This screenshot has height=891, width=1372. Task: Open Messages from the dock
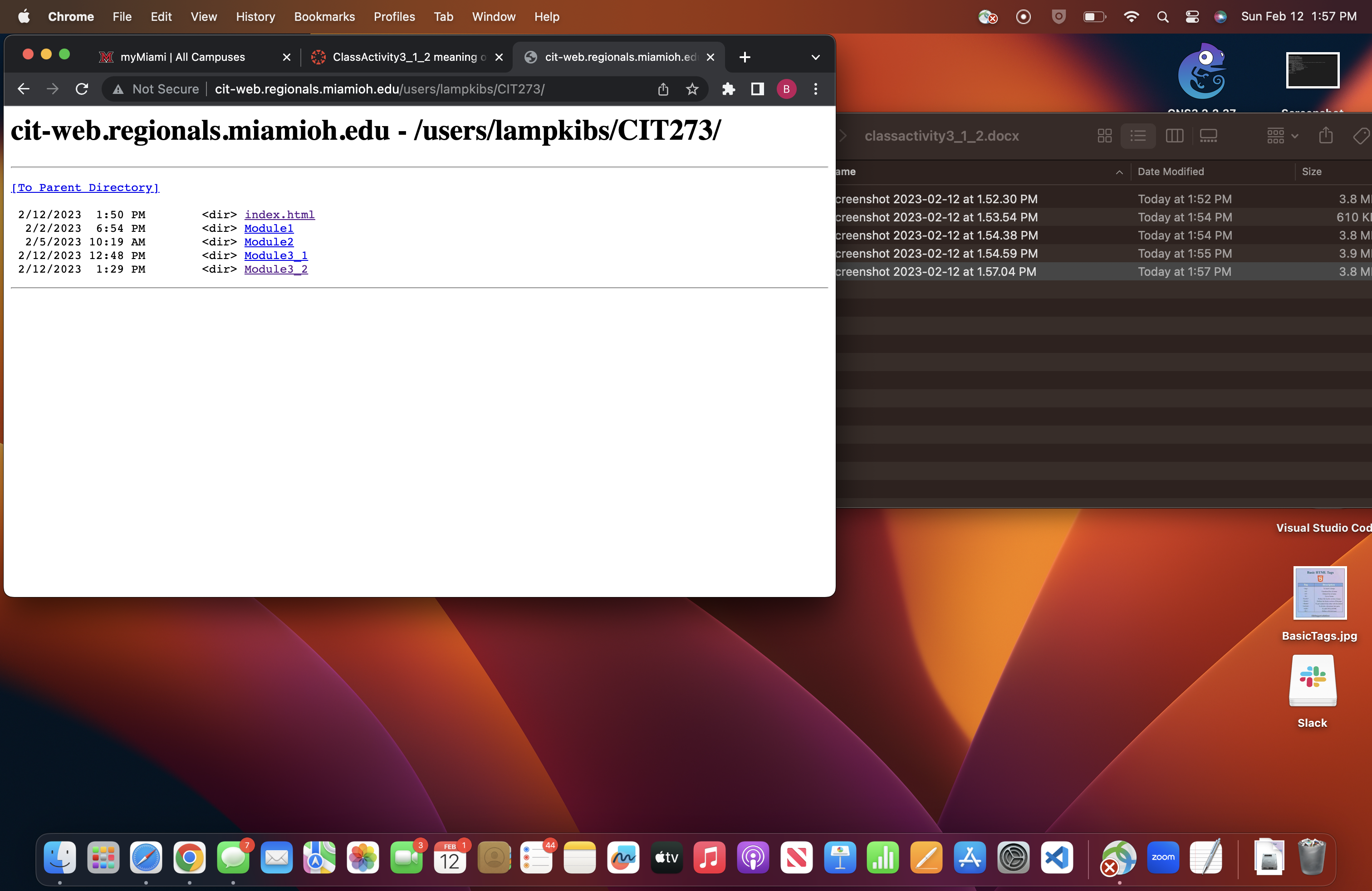tap(233, 857)
